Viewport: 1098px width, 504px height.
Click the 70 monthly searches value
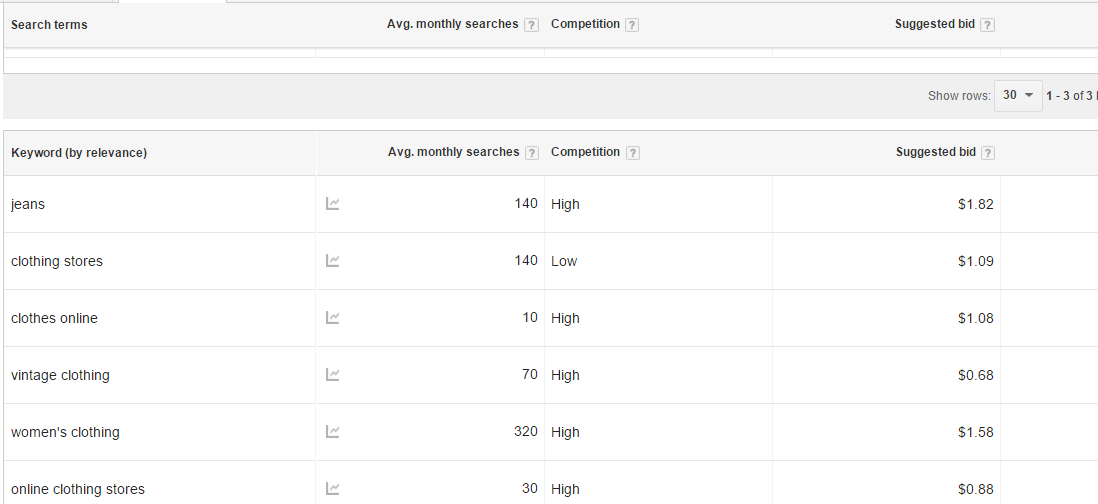click(530, 374)
